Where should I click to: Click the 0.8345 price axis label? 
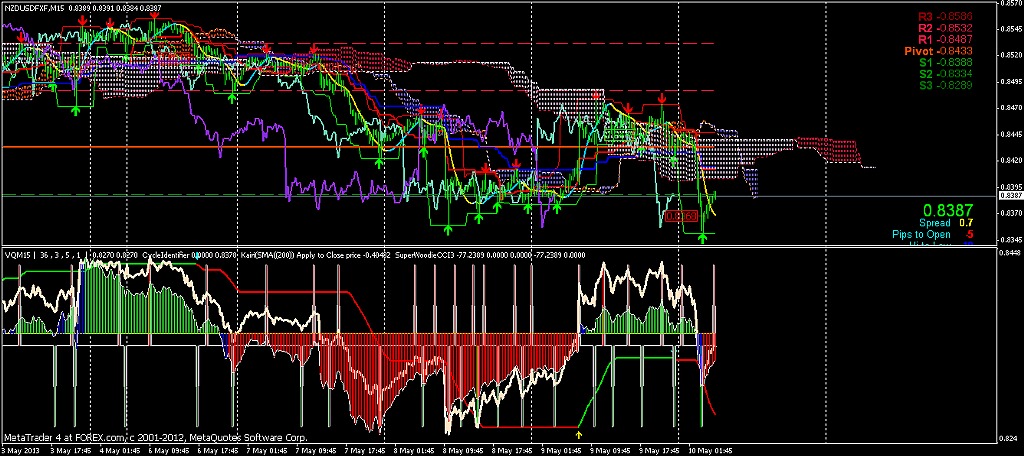click(x=1011, y=239)
